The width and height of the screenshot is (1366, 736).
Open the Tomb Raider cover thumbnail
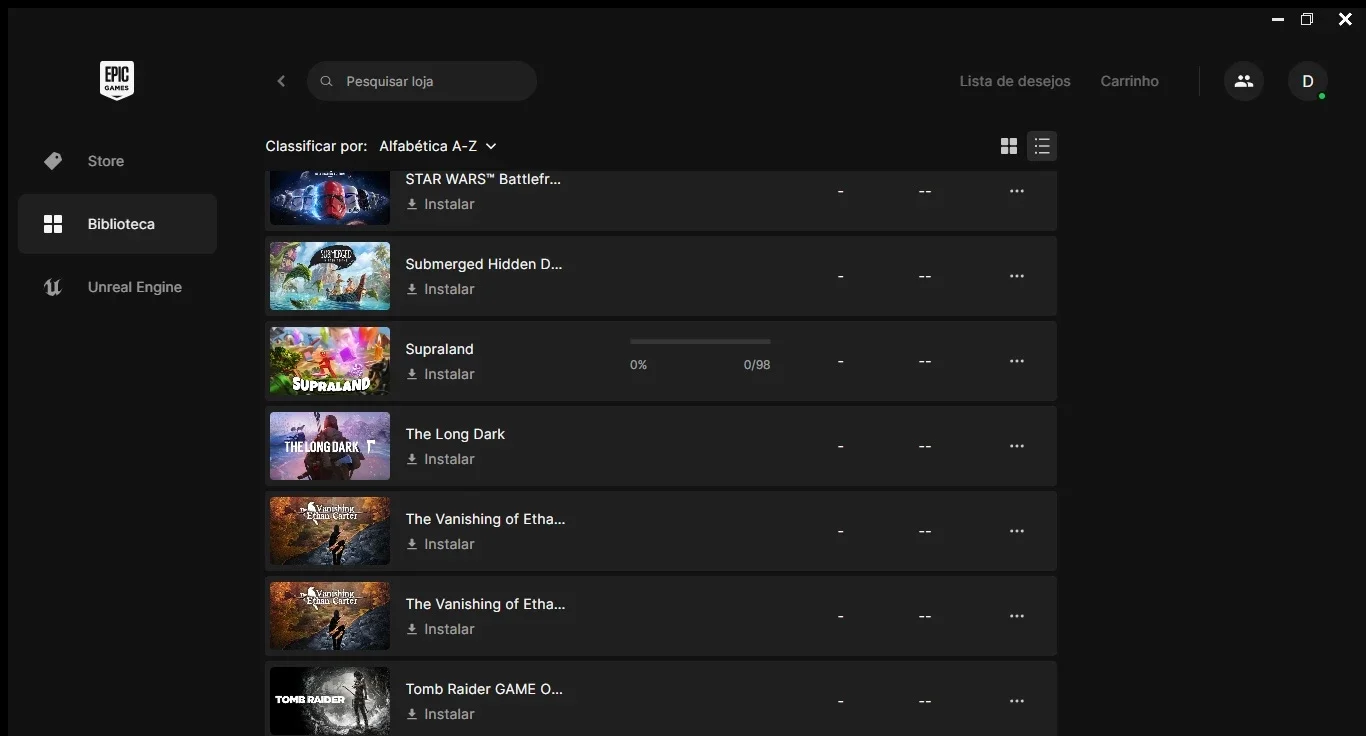point(330,701)
